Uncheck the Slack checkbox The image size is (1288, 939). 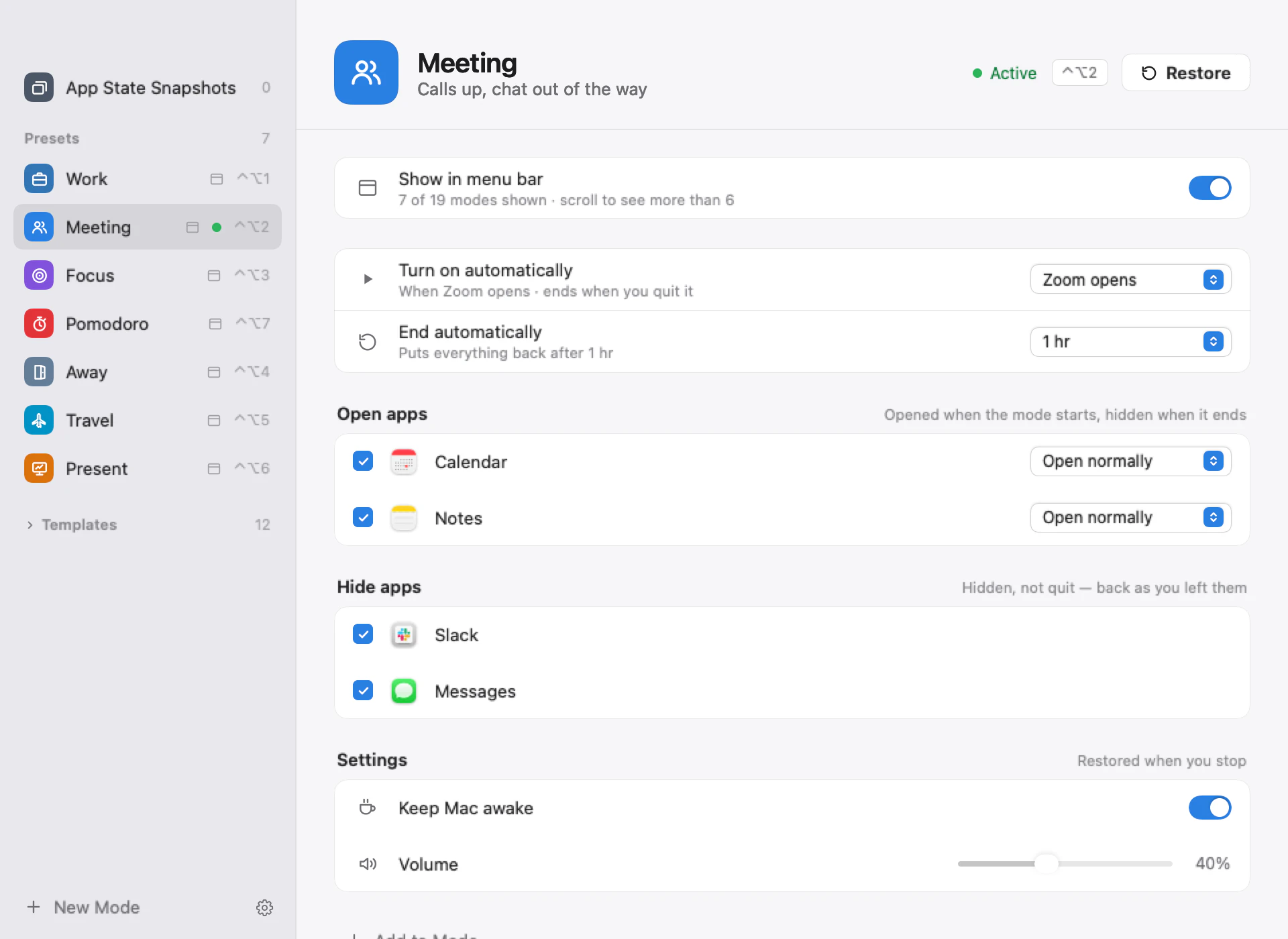coord(363,634)
